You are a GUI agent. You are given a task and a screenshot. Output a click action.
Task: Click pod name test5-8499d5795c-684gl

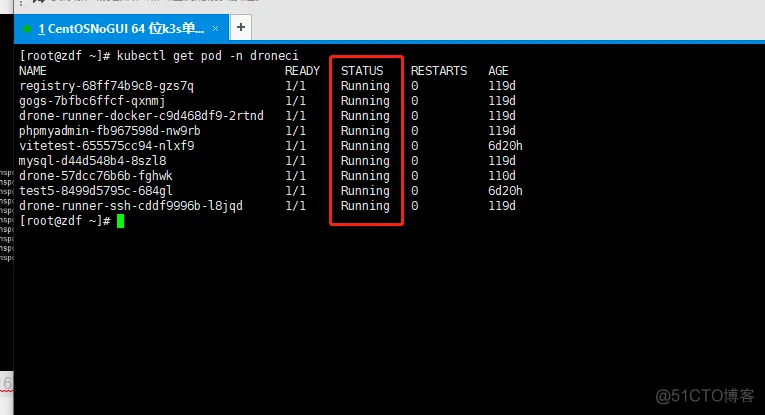point(96,191)
